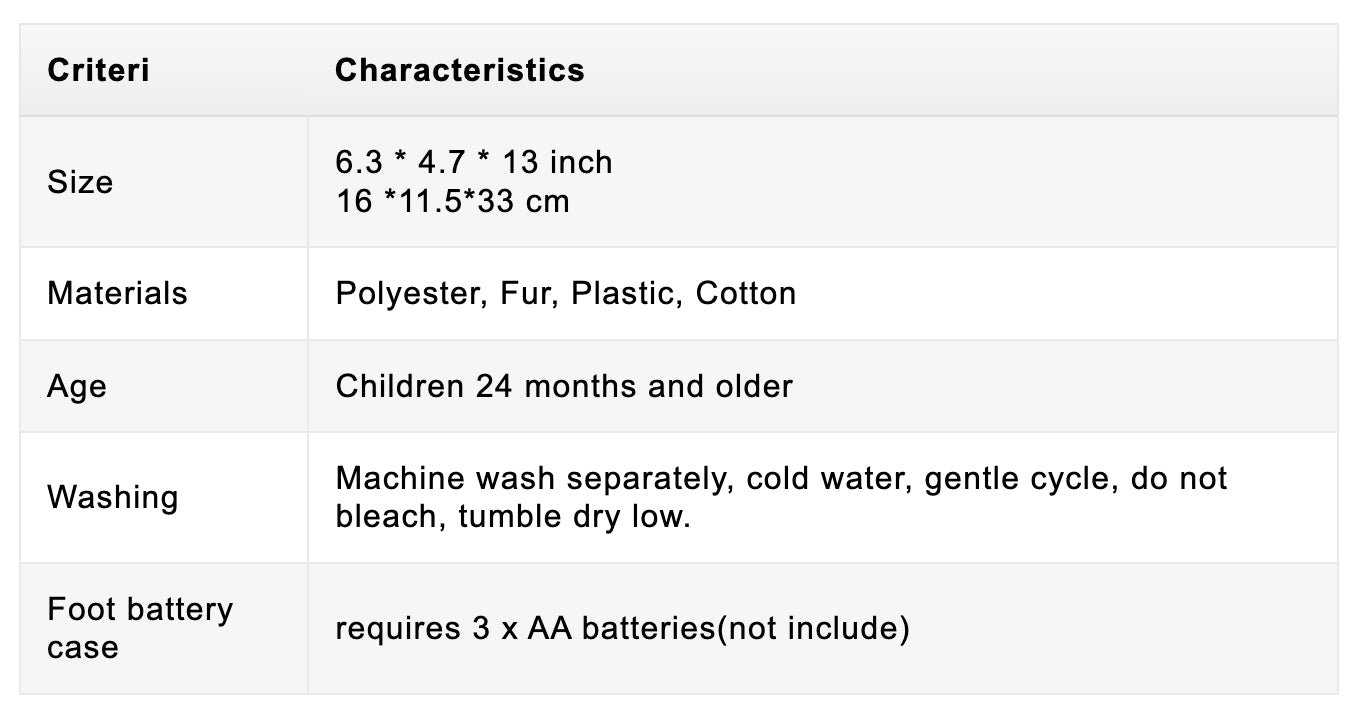This screenshot has height=714, width=1365.
Task: Select the "Foot battery case" row label
Action: click(x=140, y=628)
